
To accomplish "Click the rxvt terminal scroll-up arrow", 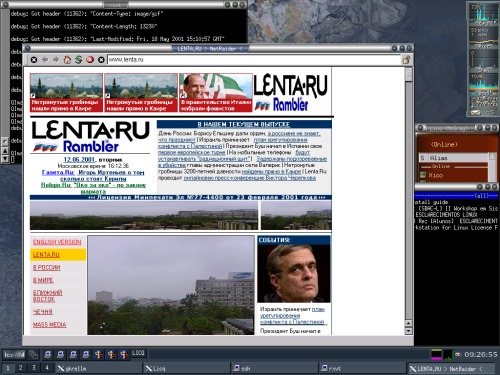I will tap(5, 151).
